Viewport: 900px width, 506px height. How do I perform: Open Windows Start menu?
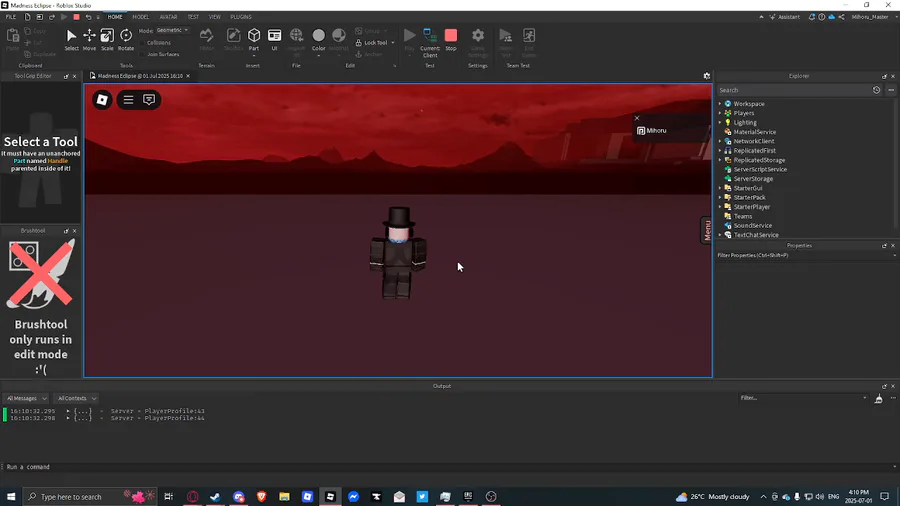tap(11, 496)
